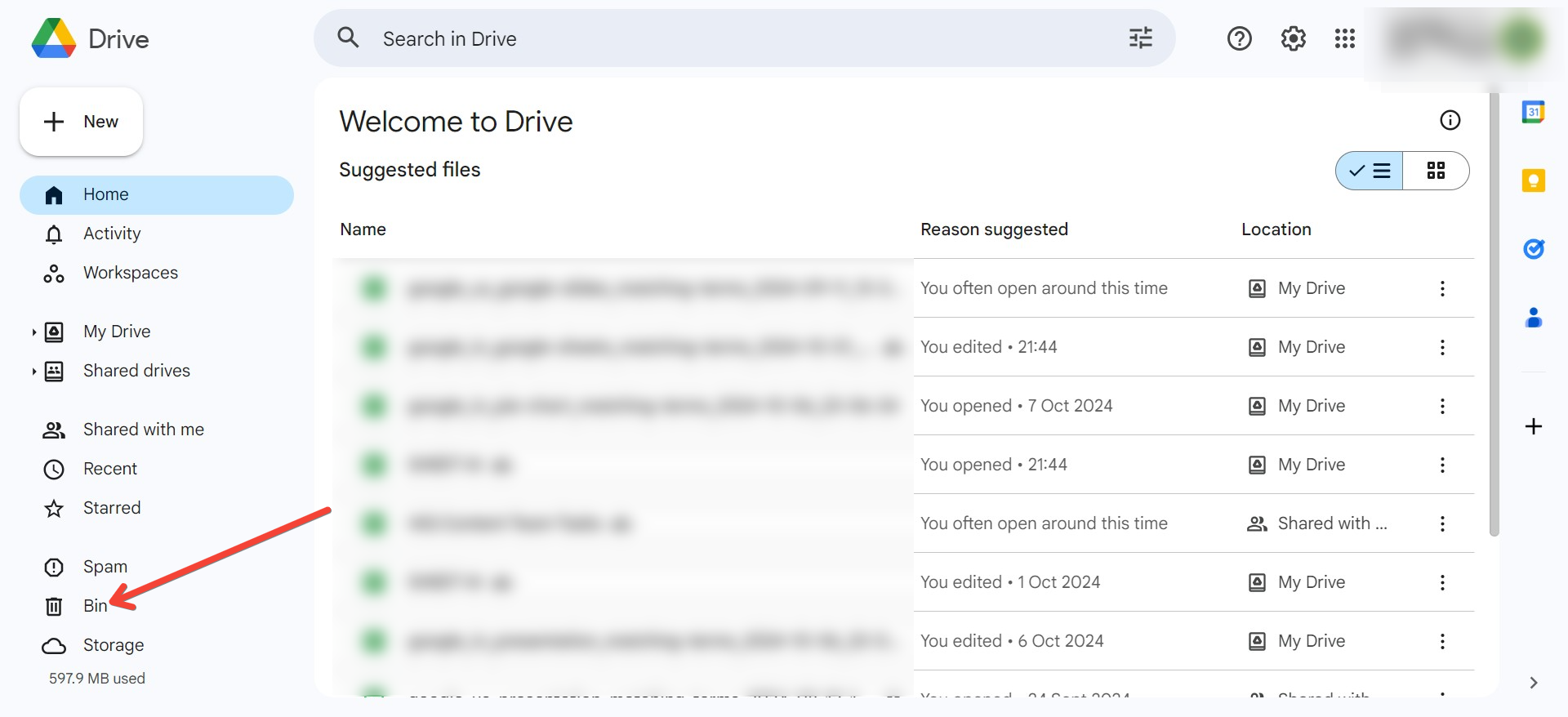This screenshot has height=717, width=1568.
Task: Open the Settings gear icon
Action: 1293,38
